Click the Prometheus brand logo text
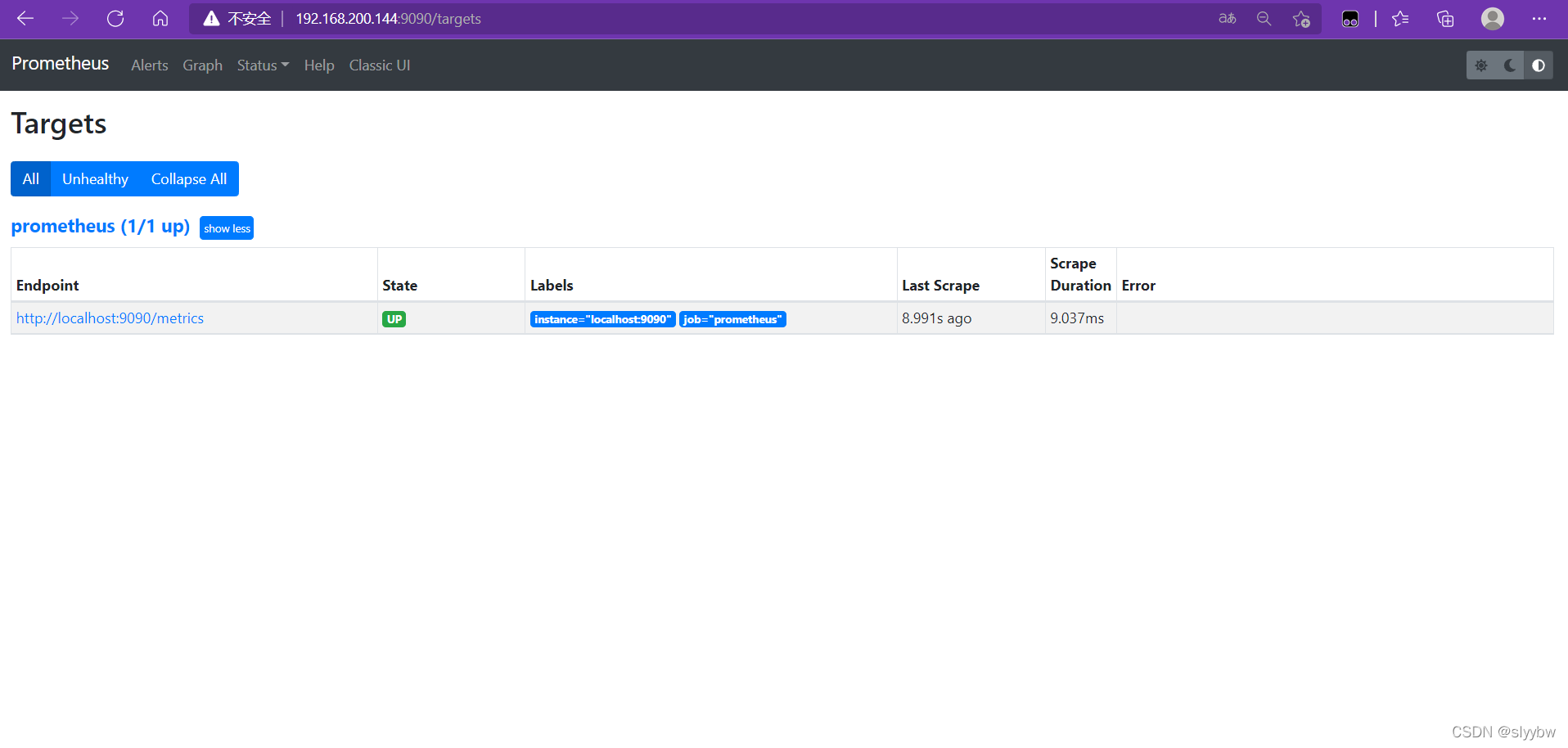The height and width of the screenshot is (748, 1568). [61, 64]
